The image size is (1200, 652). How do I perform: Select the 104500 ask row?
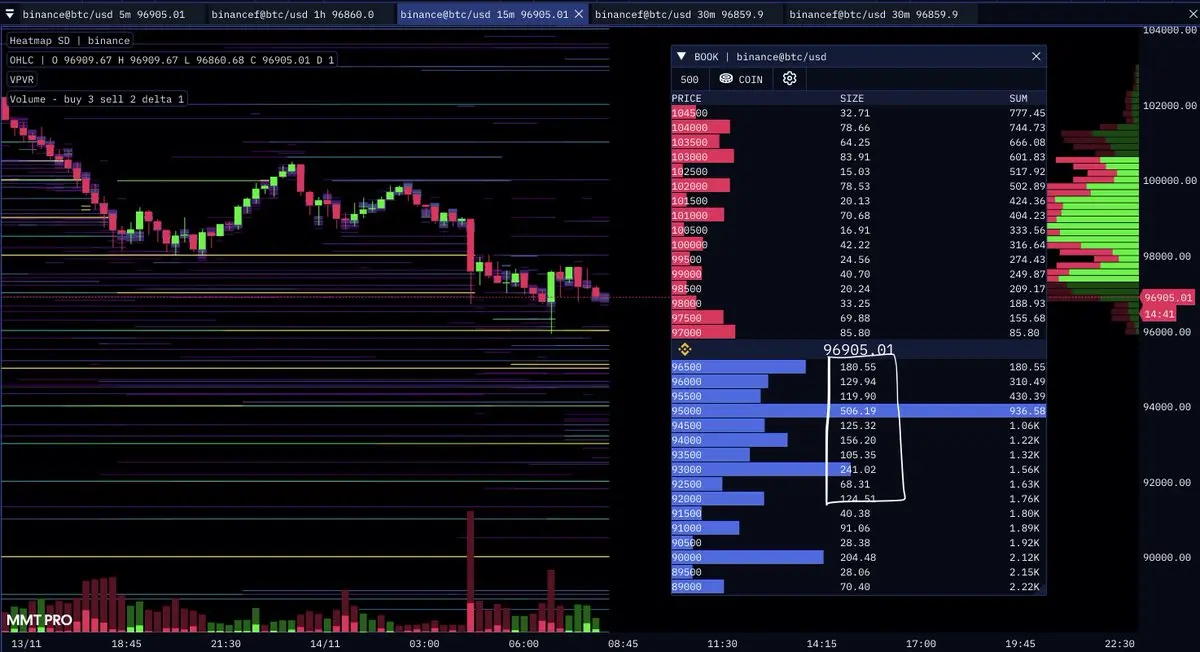[x=858, y=113]
